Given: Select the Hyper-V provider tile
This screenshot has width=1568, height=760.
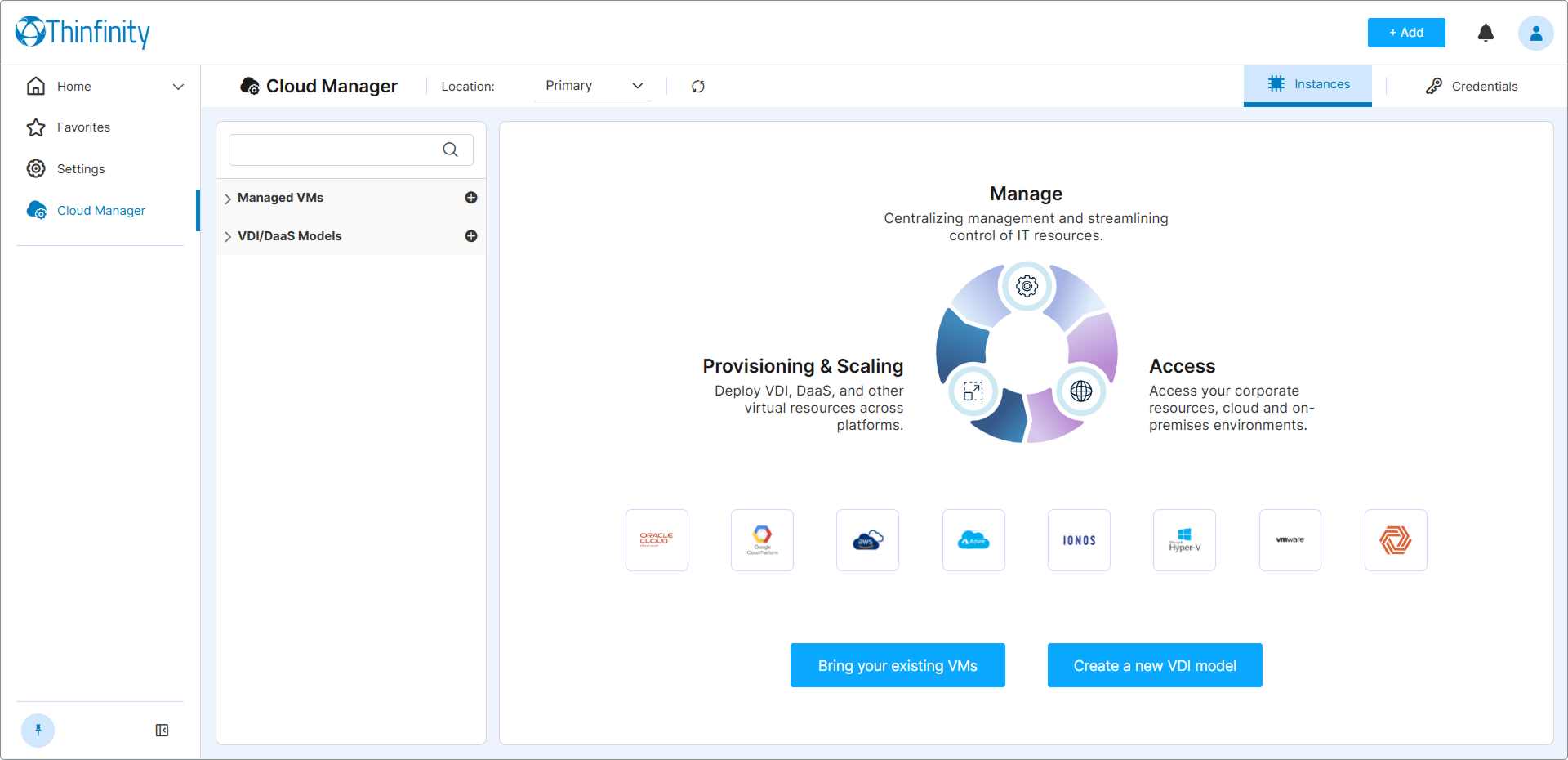Looking at the screenshot, I should click(1184, 540).
